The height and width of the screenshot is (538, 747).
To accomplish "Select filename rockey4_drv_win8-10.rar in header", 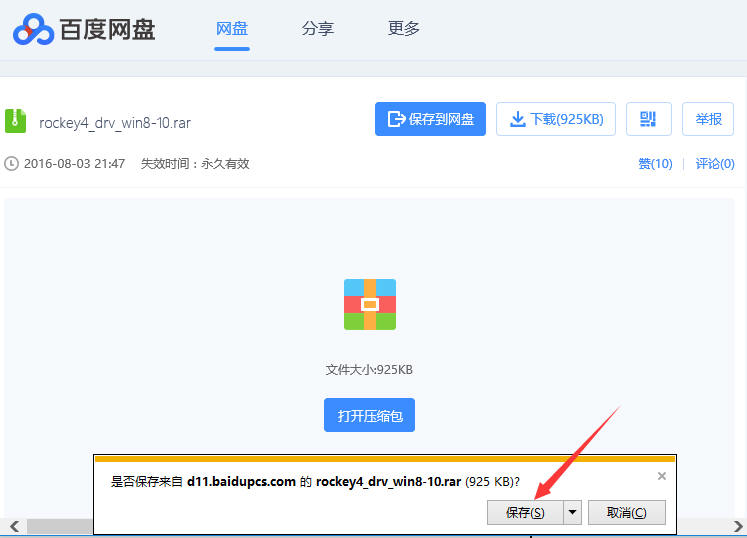I will tap(115, 123).
